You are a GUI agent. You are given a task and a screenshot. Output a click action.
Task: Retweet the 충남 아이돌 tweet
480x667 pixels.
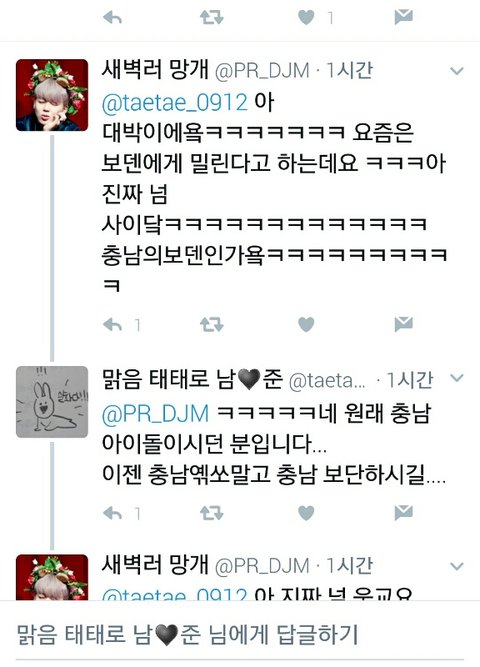[211, 513]
